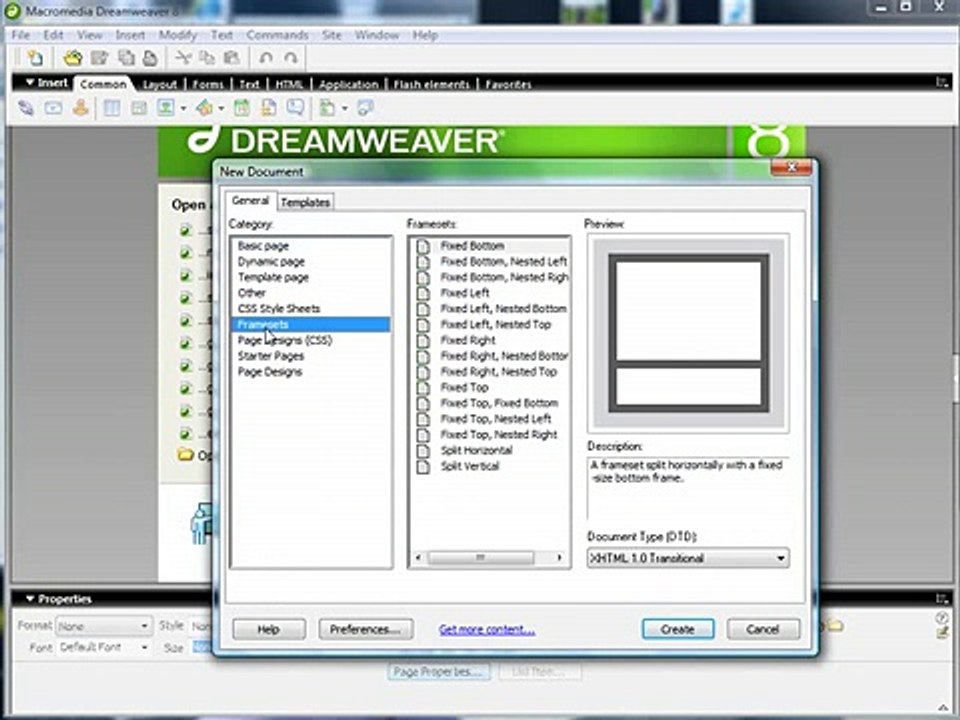This screenshot has height=720, width=960.
Task: Click the Framesets list right scroll arrow
Action: (559, 557)
